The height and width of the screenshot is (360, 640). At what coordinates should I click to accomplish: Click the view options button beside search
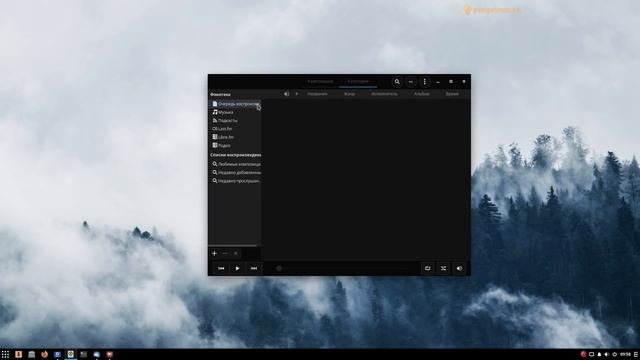click(x=411, y=82)
